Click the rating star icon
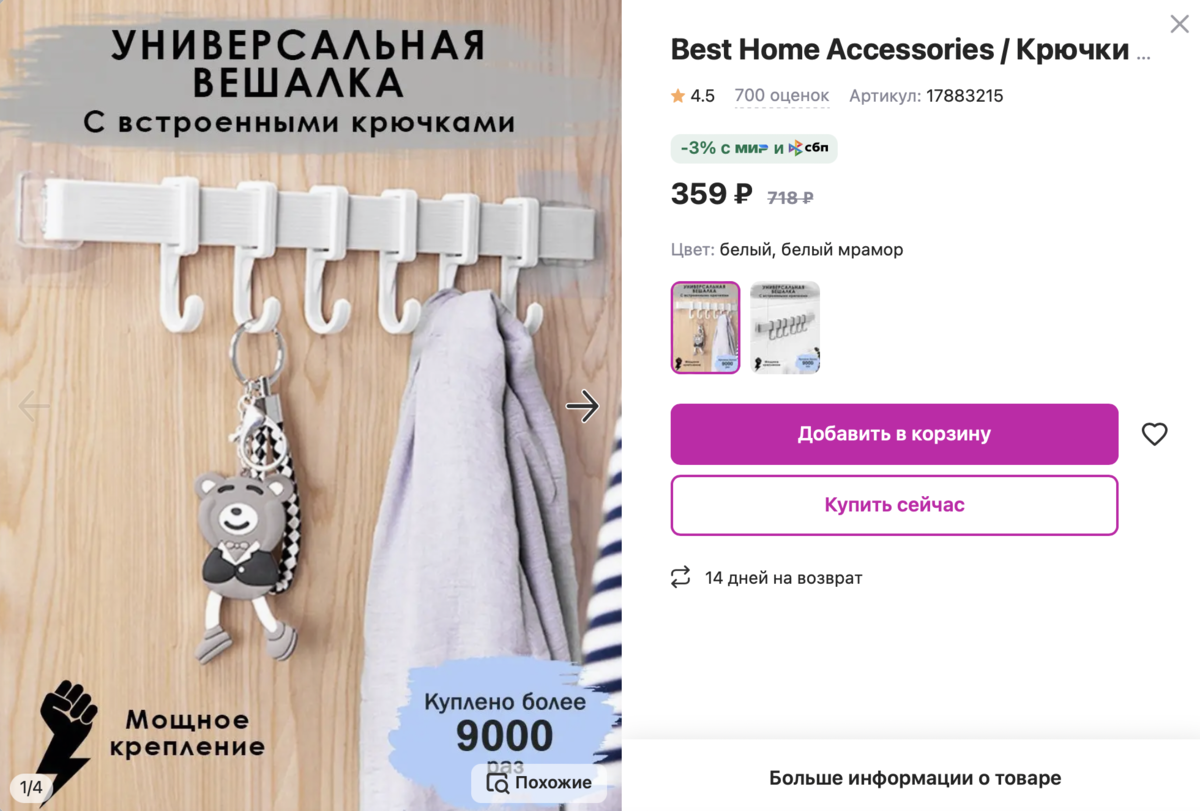The height and width of the screenshot is (811, 1200). (678, 96)
